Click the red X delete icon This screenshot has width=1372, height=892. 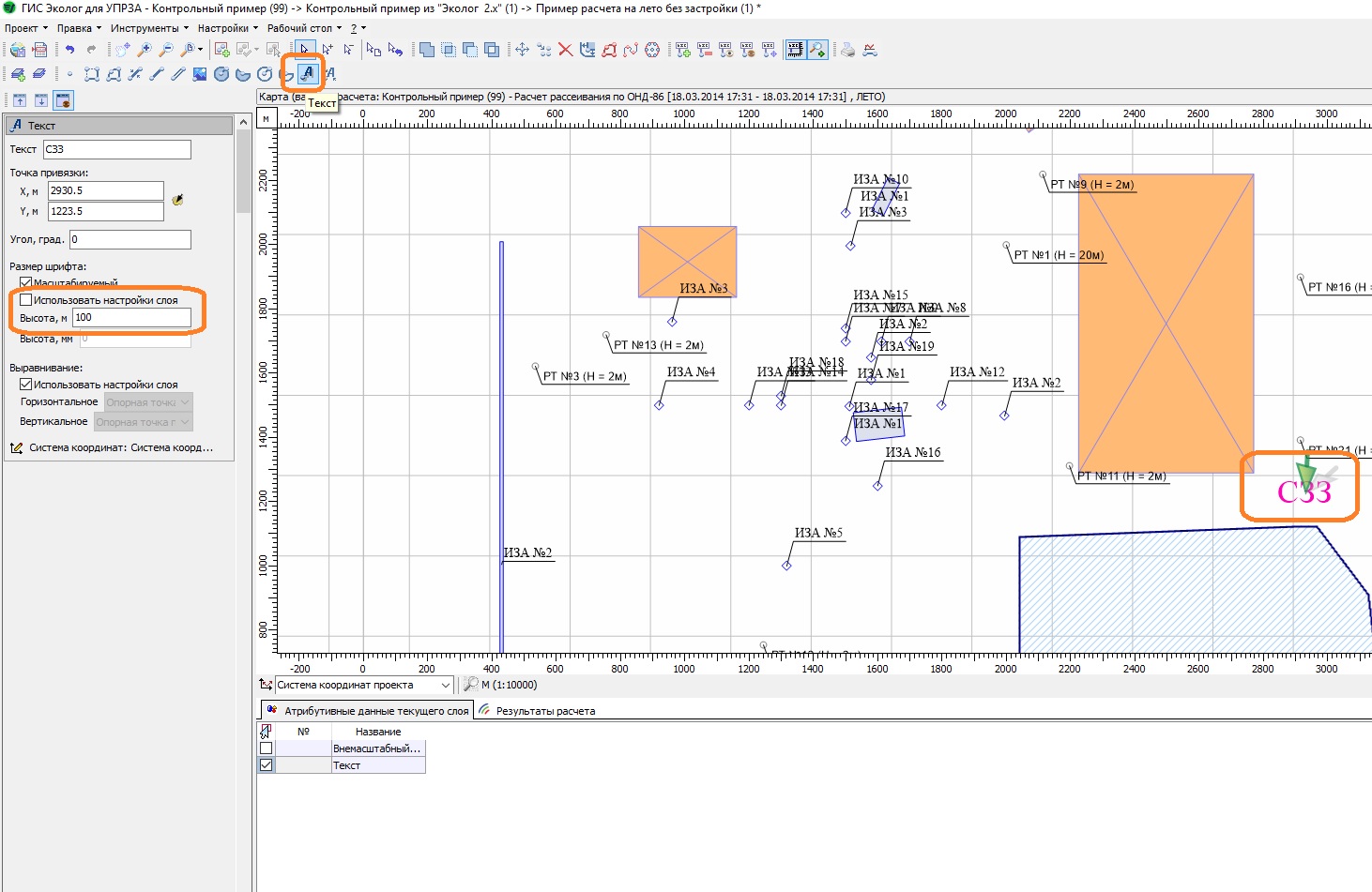[x=565, y=50]
